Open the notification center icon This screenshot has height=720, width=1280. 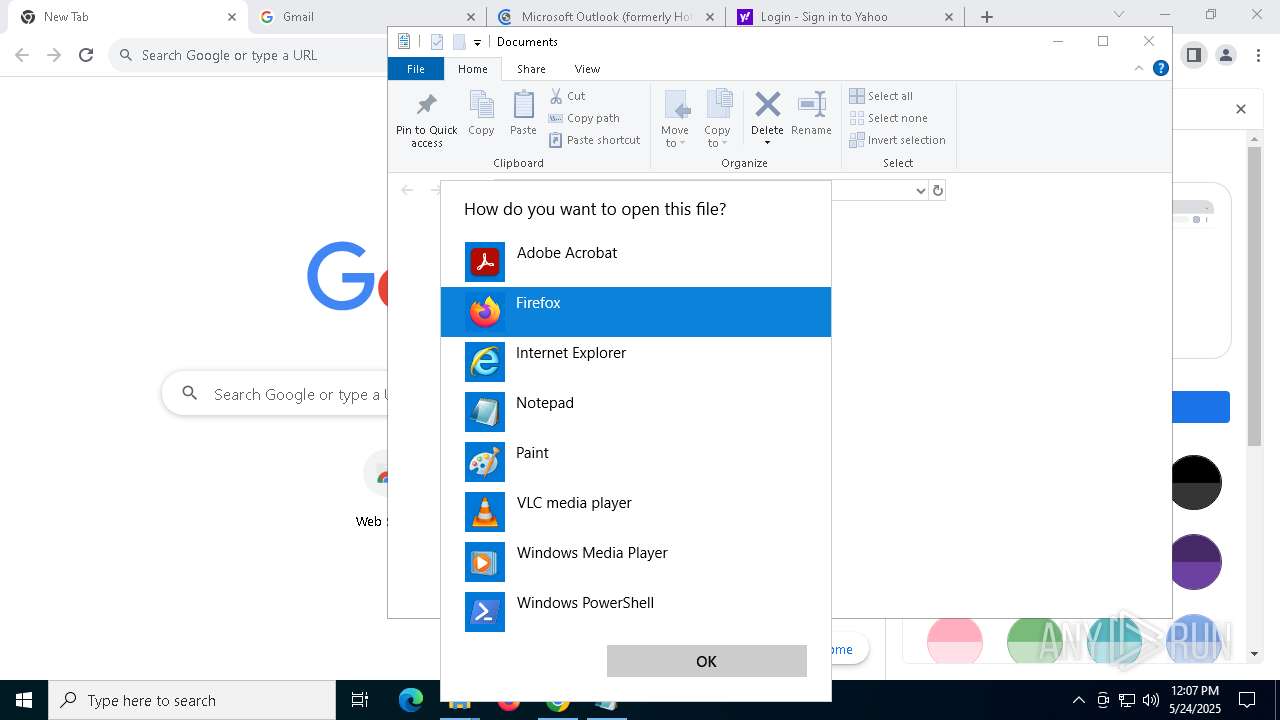tap(1247, 700)
